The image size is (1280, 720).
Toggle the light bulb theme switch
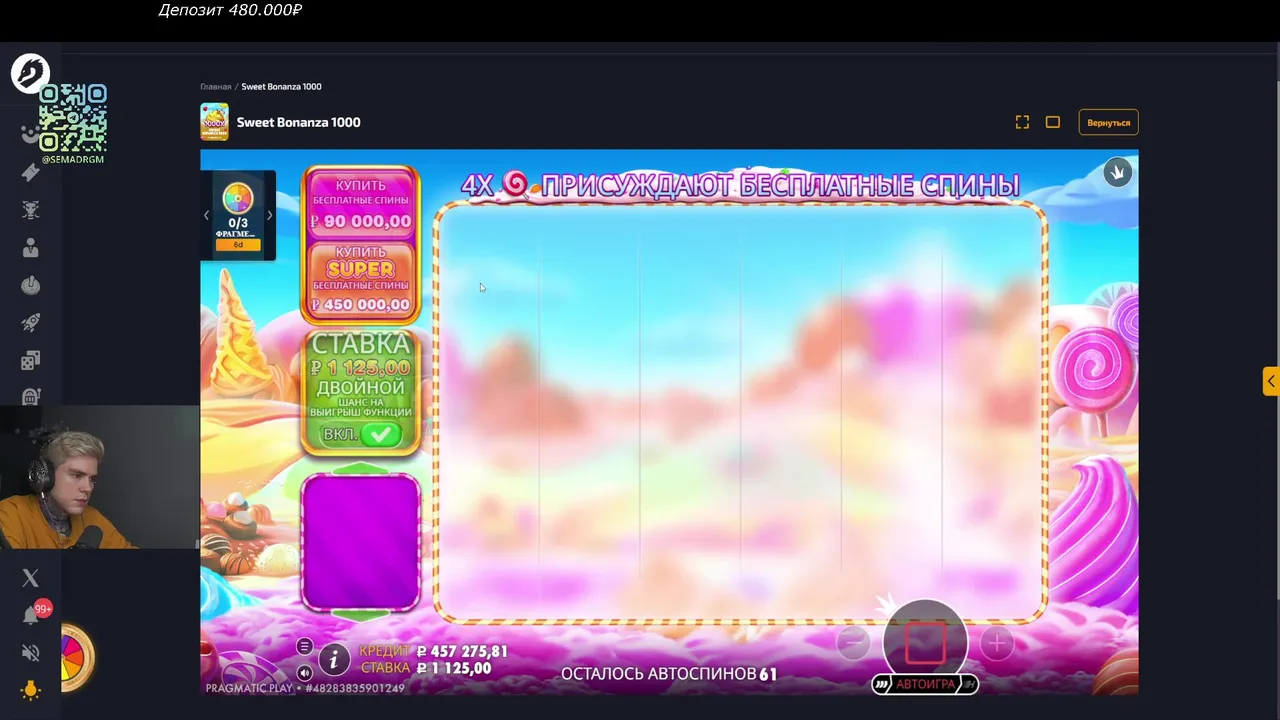pyautogui.click(x=30, y=690)
